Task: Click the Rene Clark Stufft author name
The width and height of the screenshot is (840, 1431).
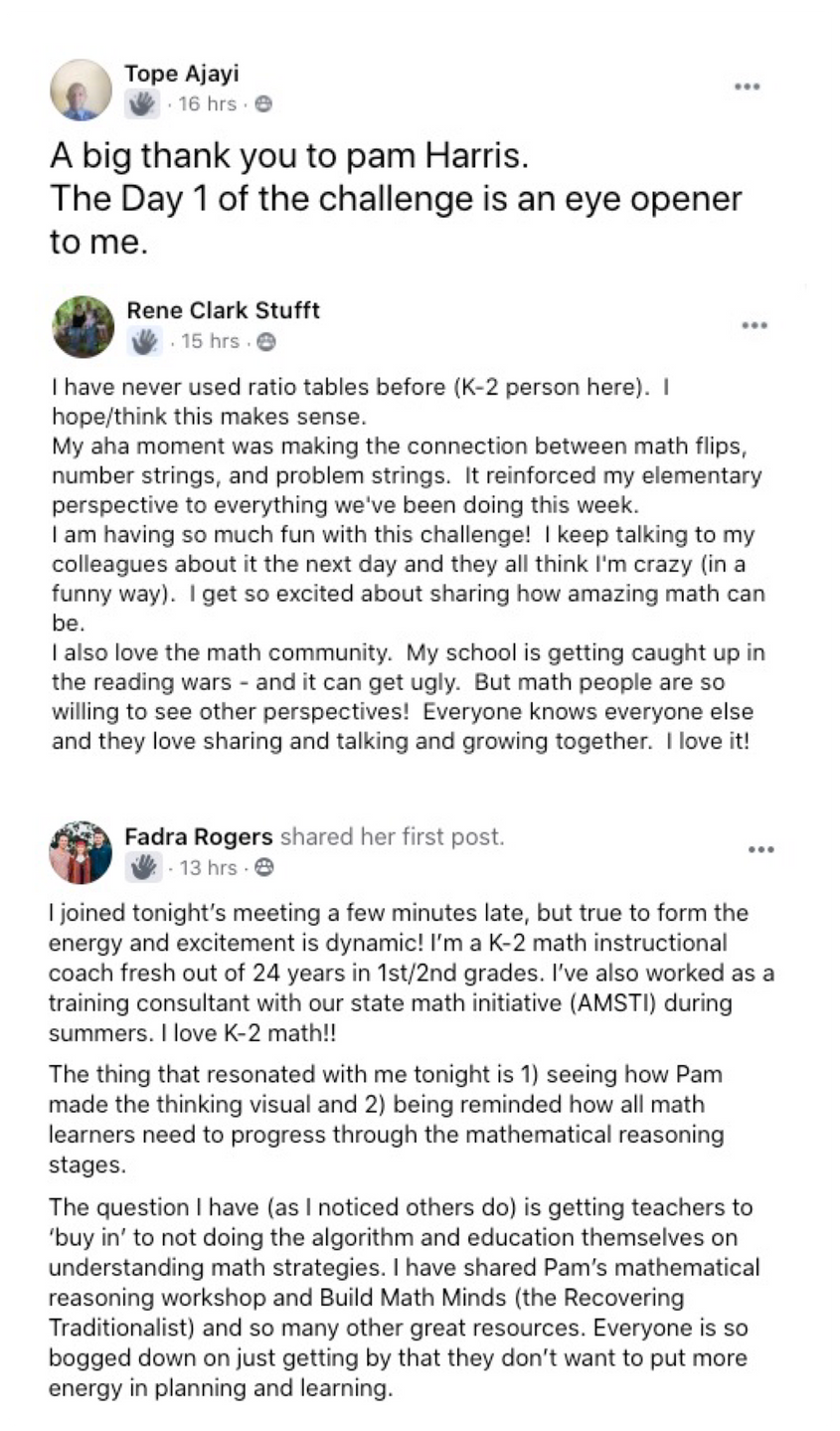Action: click(x=223, y=310)
